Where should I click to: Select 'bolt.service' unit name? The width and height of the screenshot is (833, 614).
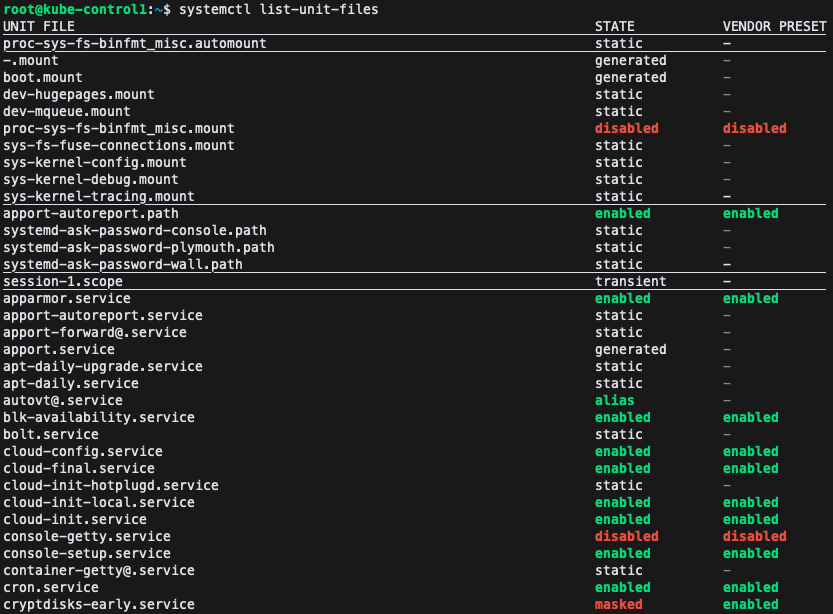coord(51,434)
